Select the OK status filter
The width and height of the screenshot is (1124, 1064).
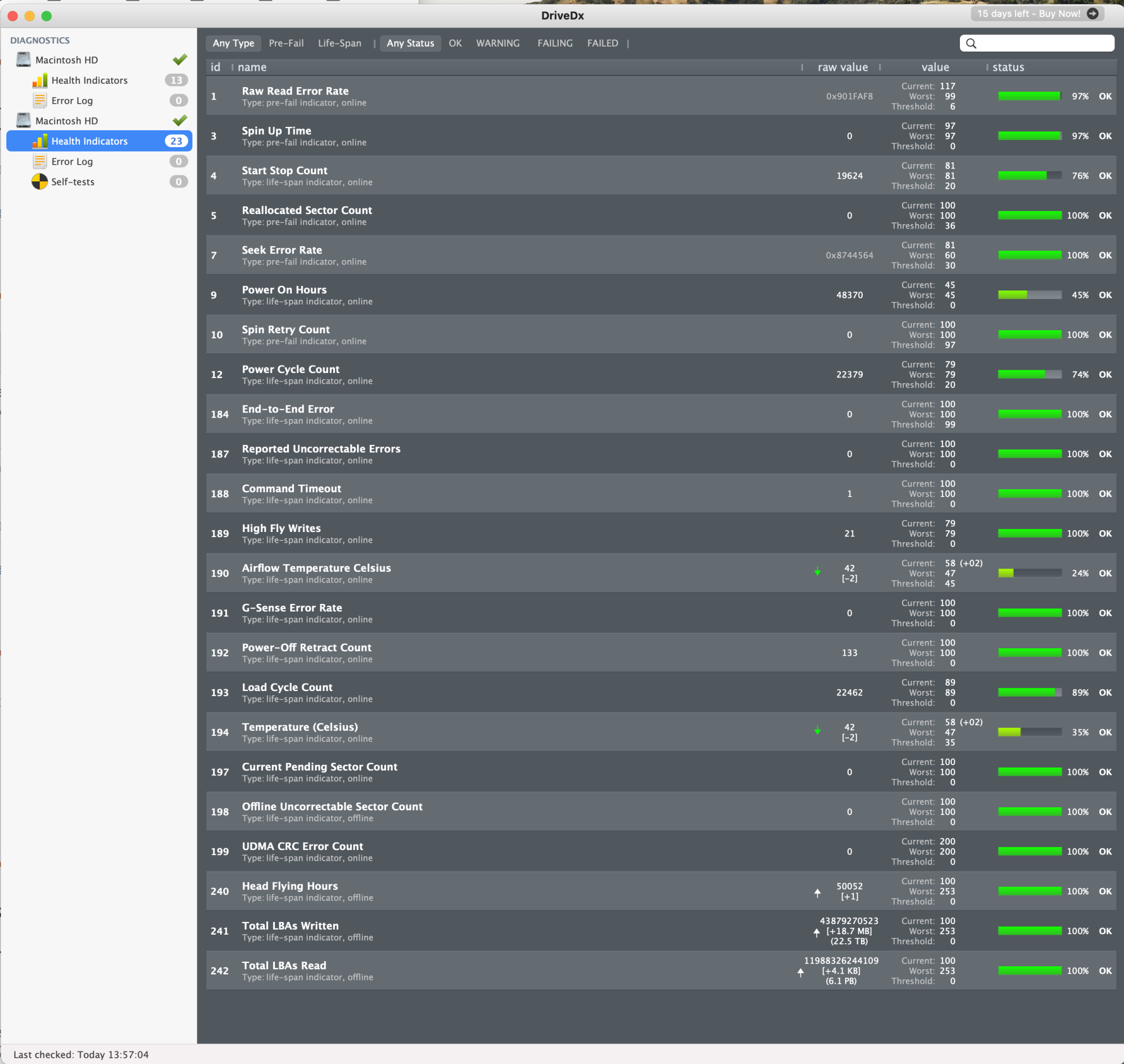455,43
